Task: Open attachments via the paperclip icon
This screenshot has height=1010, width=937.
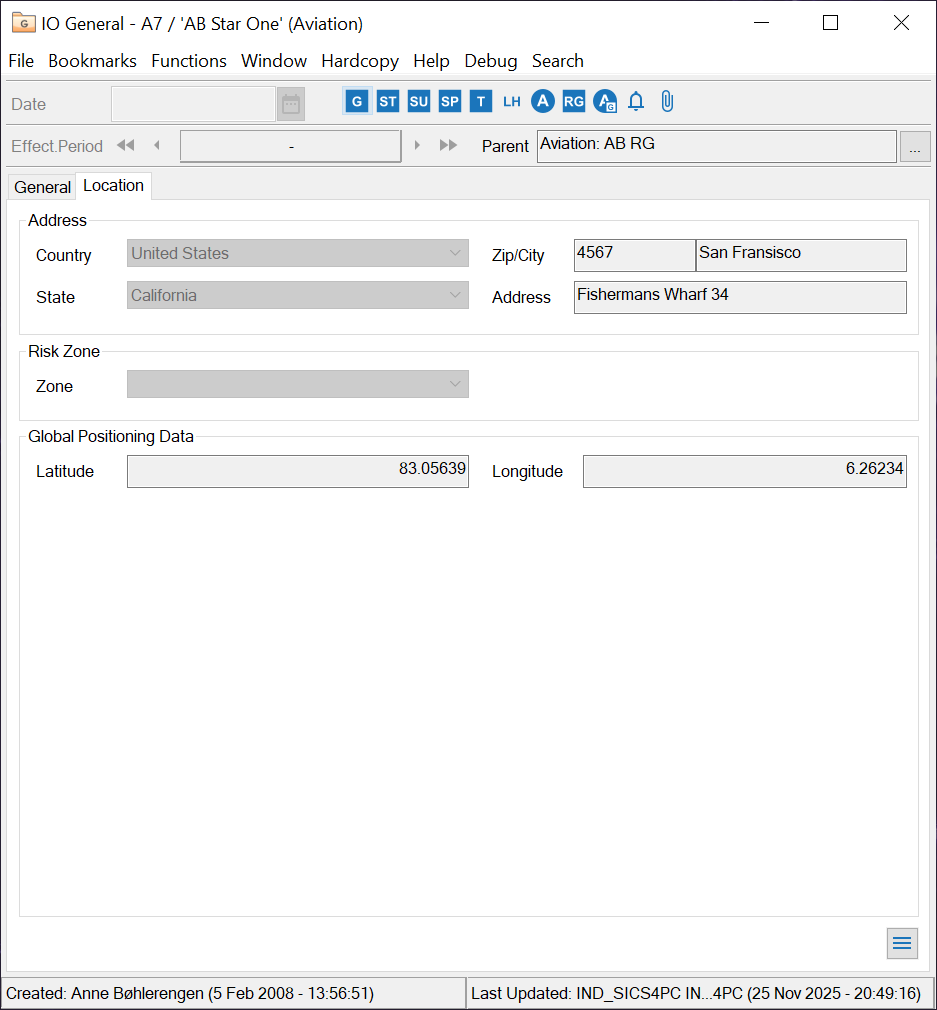Action: point(667,102)
